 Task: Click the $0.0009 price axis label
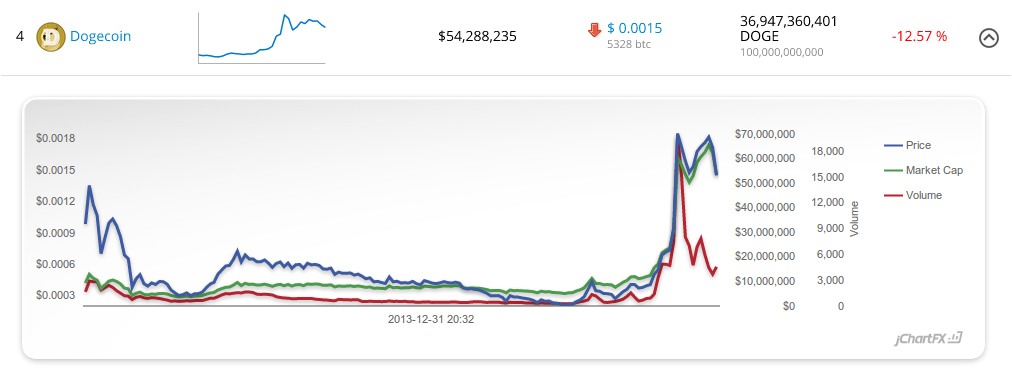(x=56, y=232)
